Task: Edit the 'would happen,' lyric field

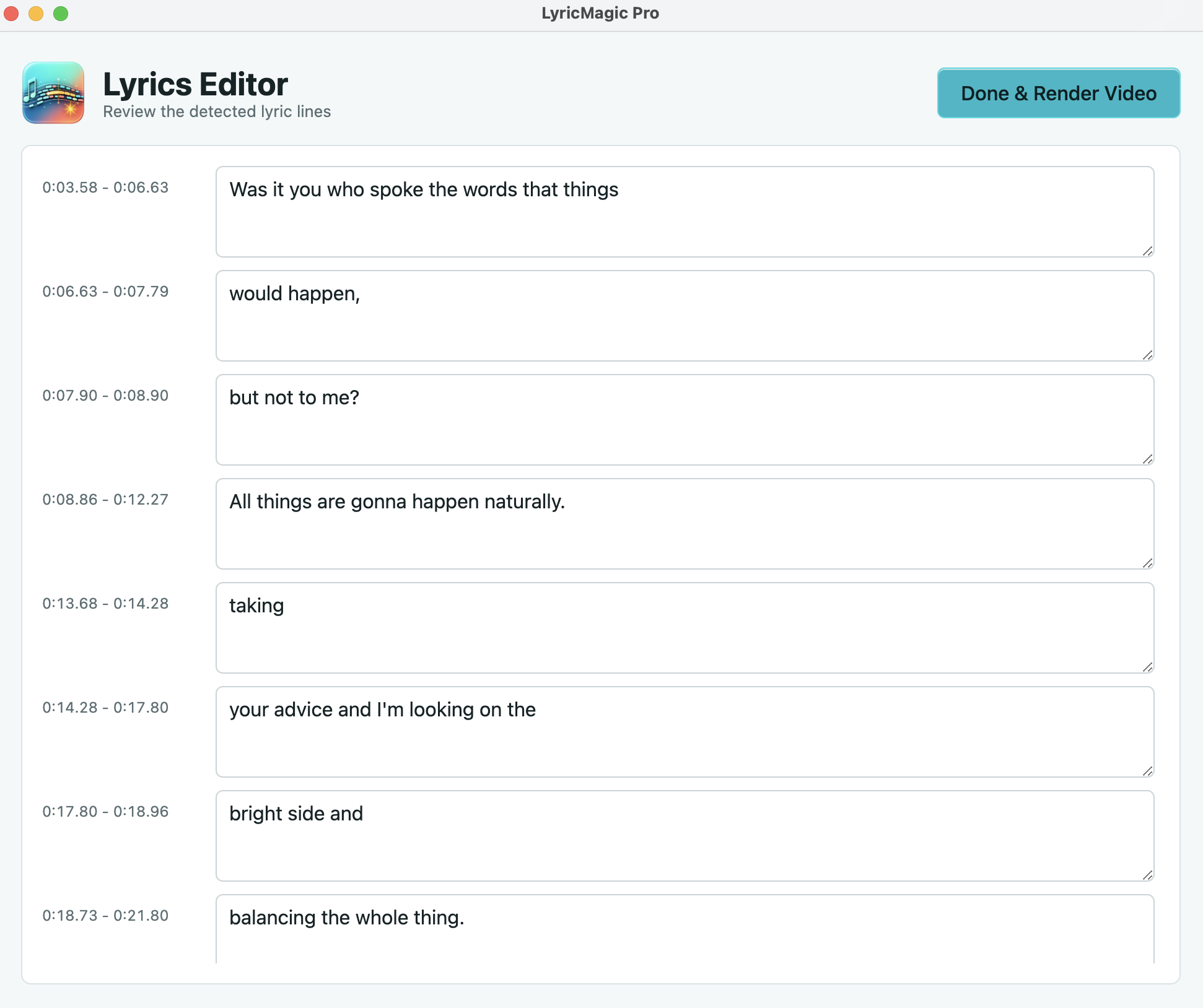Action: 685,316
